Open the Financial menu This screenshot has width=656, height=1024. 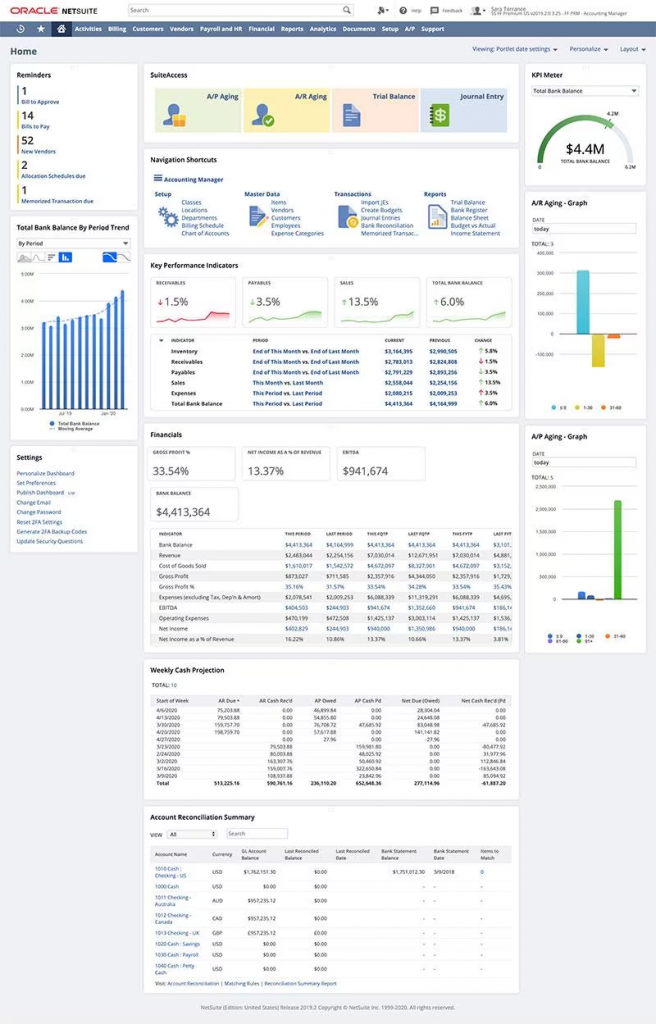[x=261, y=29]
